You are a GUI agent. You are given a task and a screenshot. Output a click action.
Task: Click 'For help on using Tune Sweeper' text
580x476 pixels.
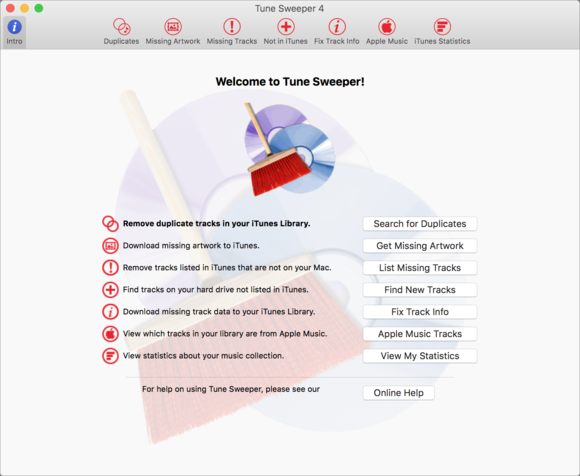(x=203, y=389)
